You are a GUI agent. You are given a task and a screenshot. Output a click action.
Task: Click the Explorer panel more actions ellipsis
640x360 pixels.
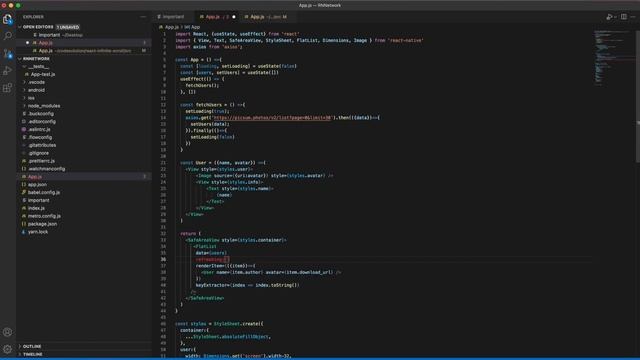[143, 17]
